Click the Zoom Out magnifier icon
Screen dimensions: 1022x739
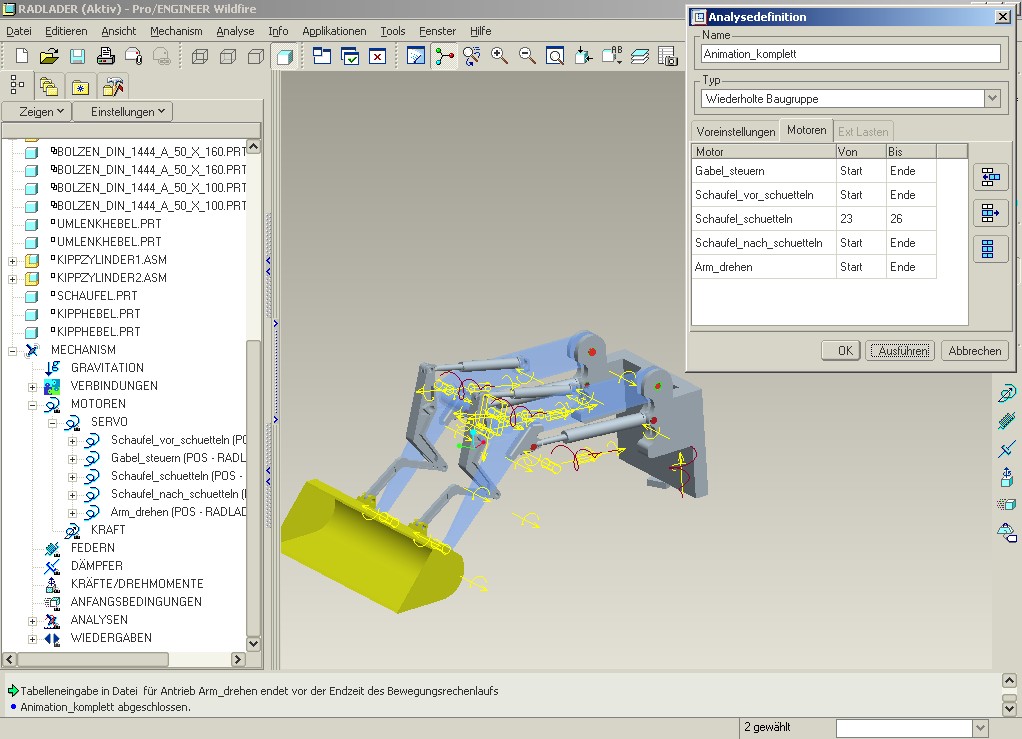[x=527, y=57]
